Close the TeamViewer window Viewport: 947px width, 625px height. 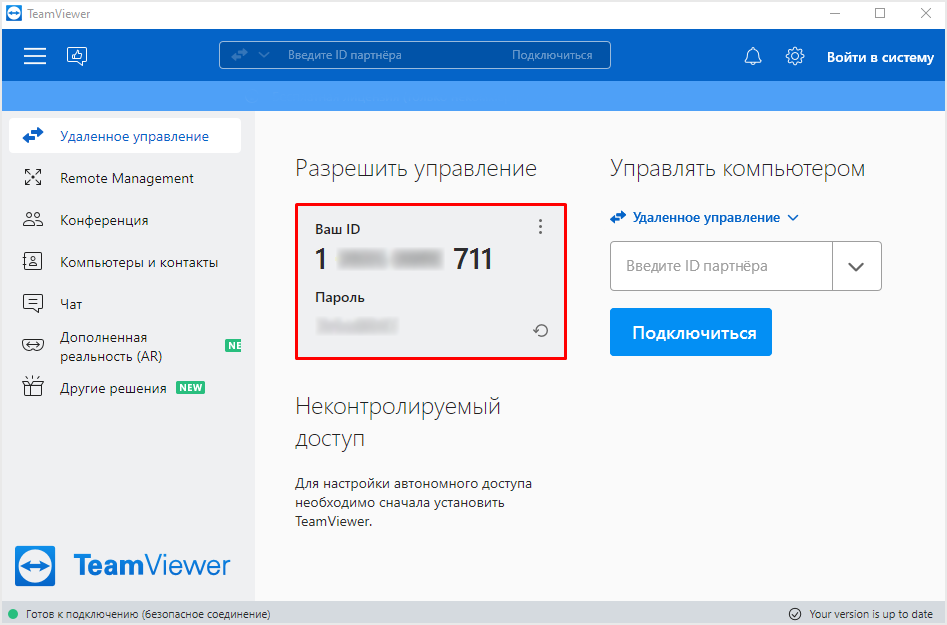(925, 13)
